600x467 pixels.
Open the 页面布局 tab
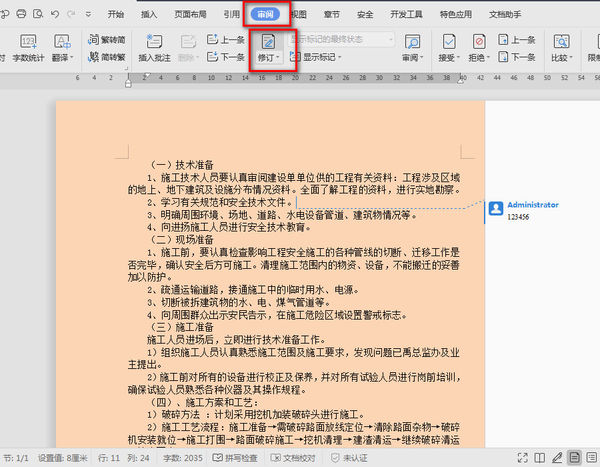[x=190, y=15]
